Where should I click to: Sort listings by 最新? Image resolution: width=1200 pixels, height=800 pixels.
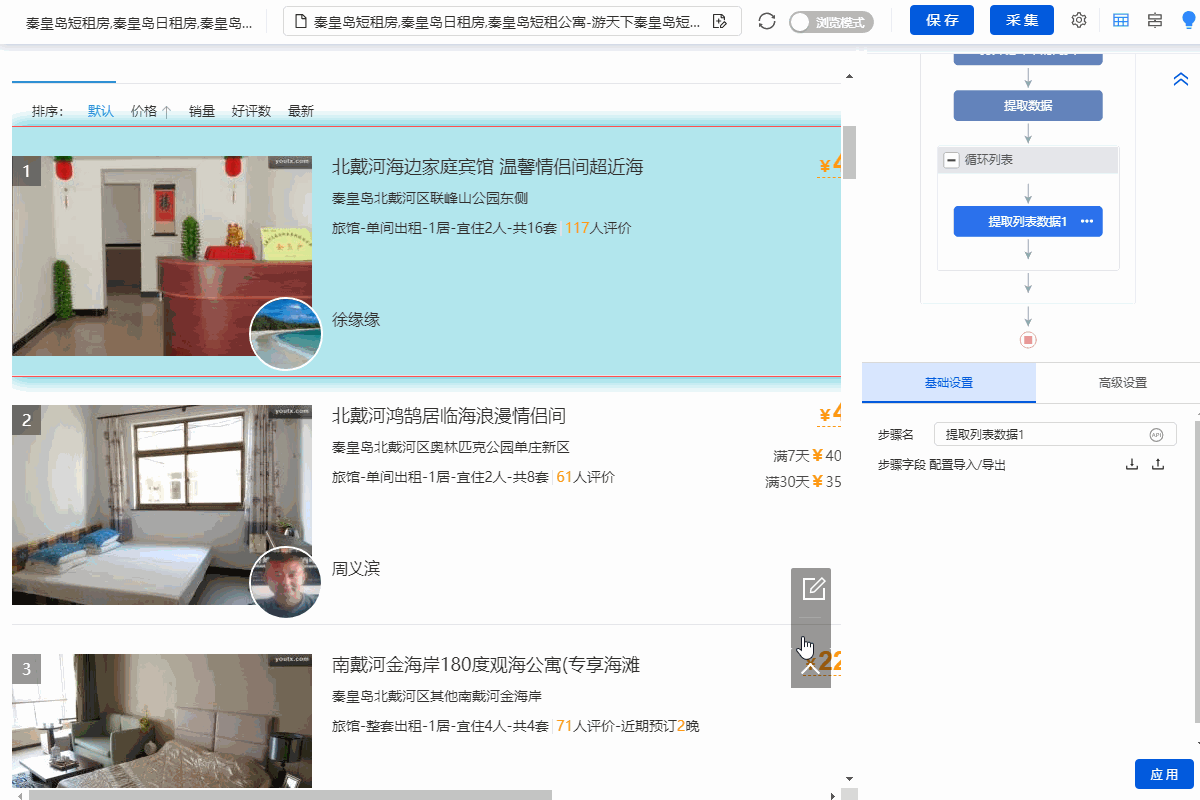coord(301,111)
